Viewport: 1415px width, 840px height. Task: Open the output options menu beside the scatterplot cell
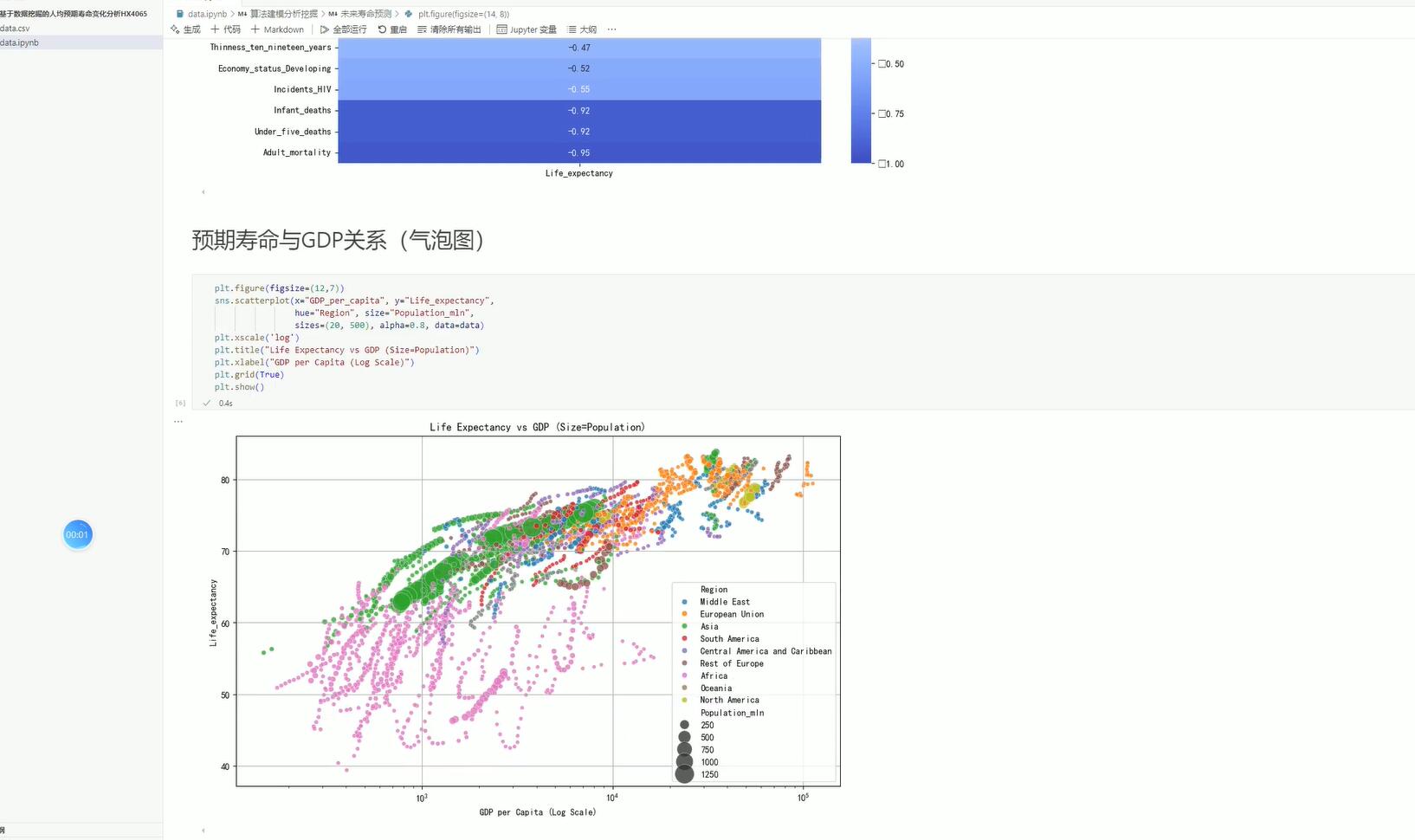pyautogui.click(x=178, y=421)
